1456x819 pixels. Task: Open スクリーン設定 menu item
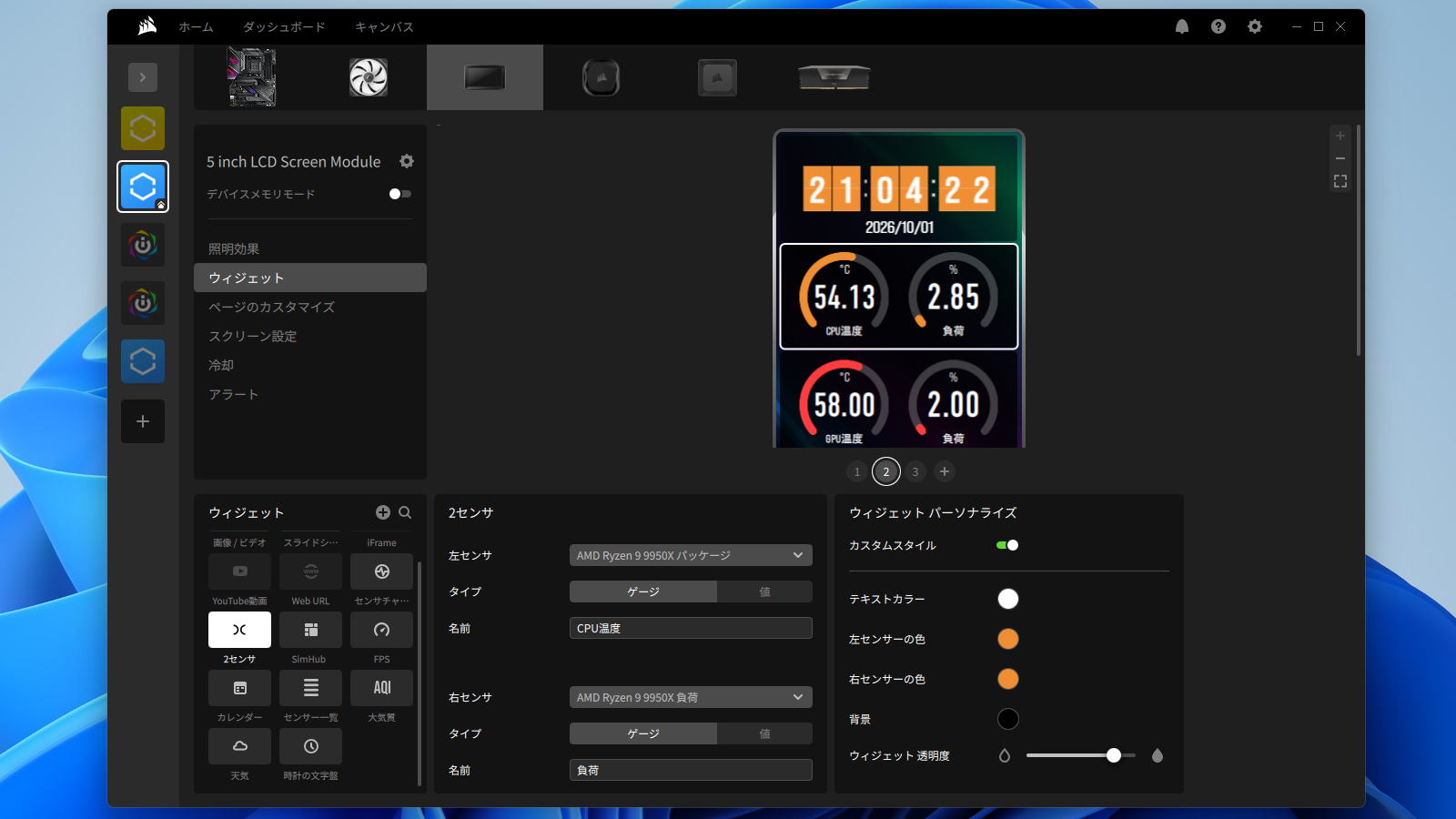click(310, 336)
